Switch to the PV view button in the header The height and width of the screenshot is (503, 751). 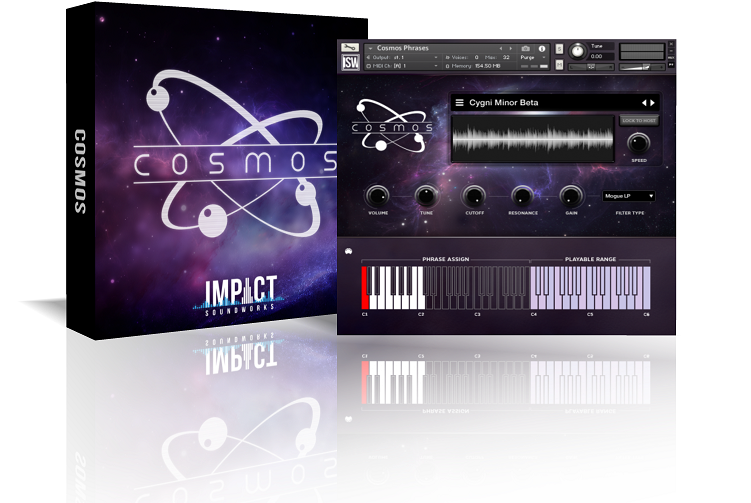pos(671,64)
